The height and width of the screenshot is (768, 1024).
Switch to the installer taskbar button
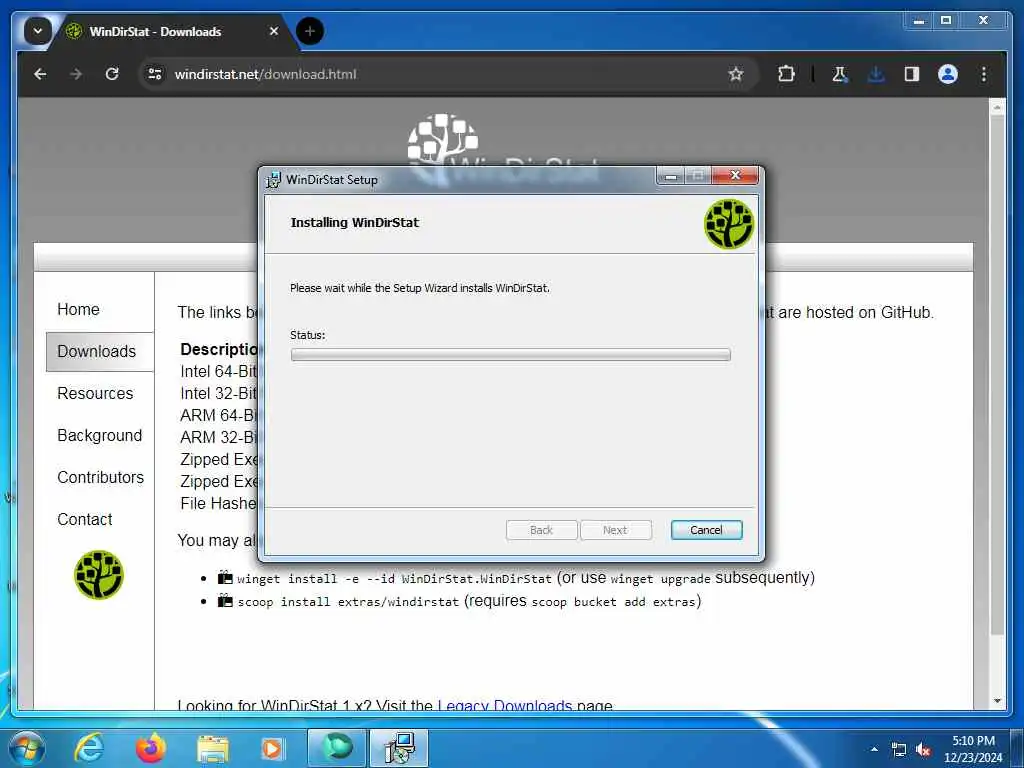coord(399,748)
